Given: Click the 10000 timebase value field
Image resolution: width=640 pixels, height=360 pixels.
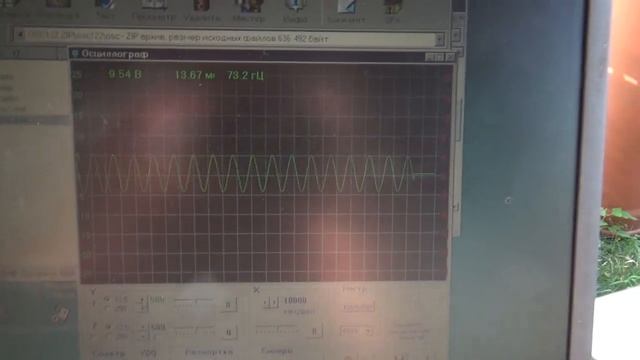Looking at the screenshot, I should [x=296, y=301].
